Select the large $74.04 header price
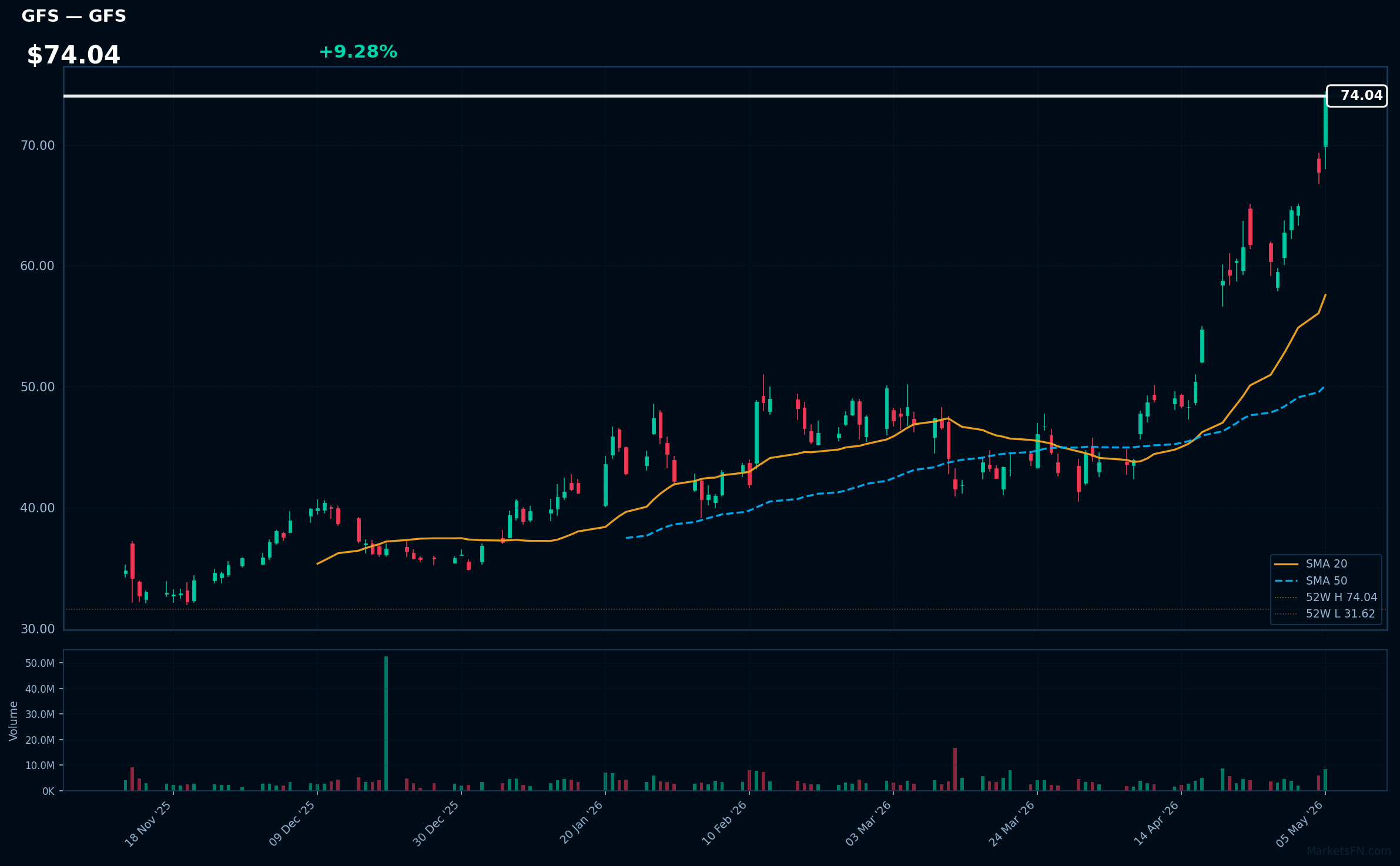 pos(73,55)
